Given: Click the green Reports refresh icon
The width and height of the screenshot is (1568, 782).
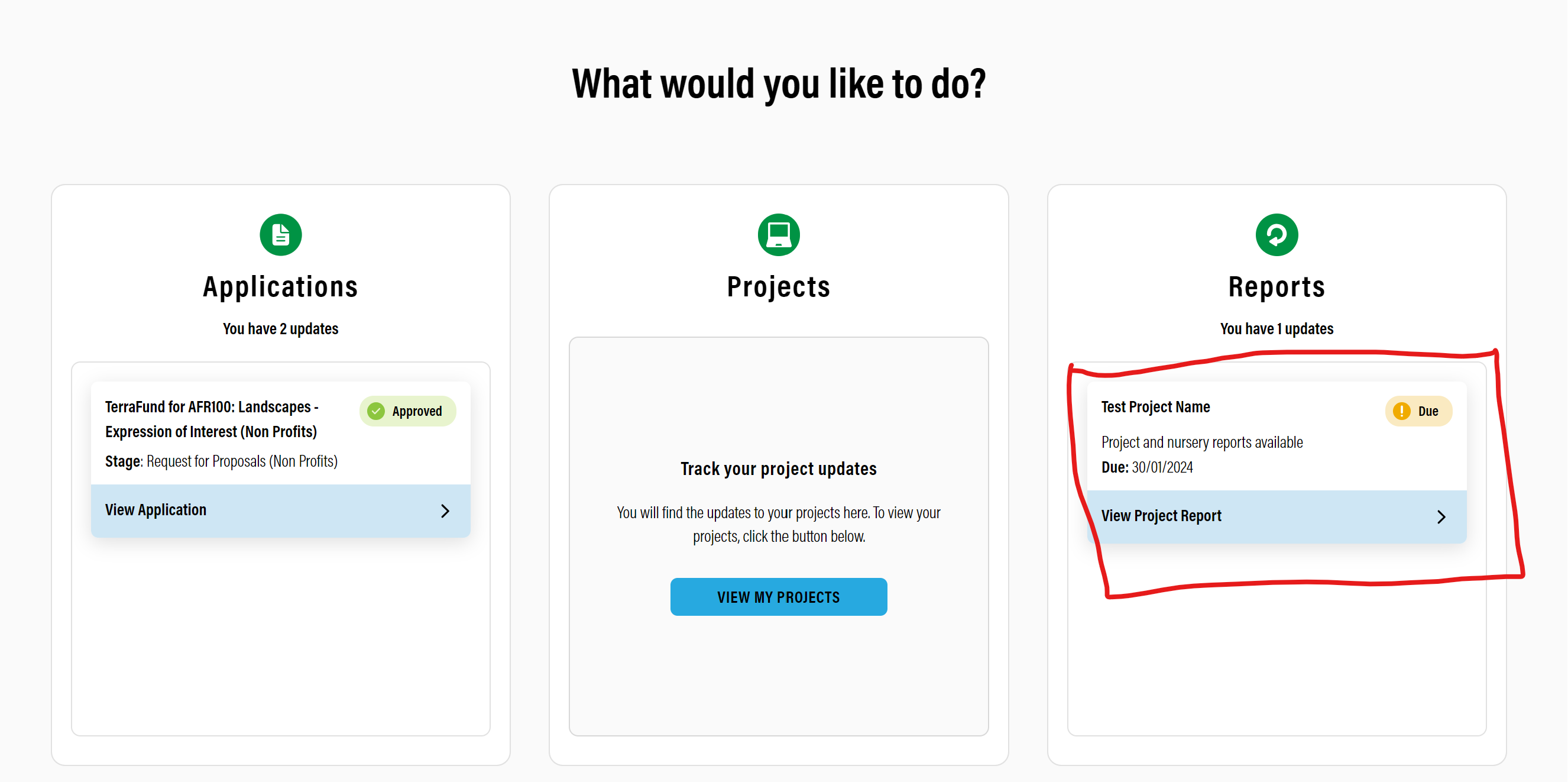Looking at the screenshot, I should pyautogui.click(x=1277, y=234).
